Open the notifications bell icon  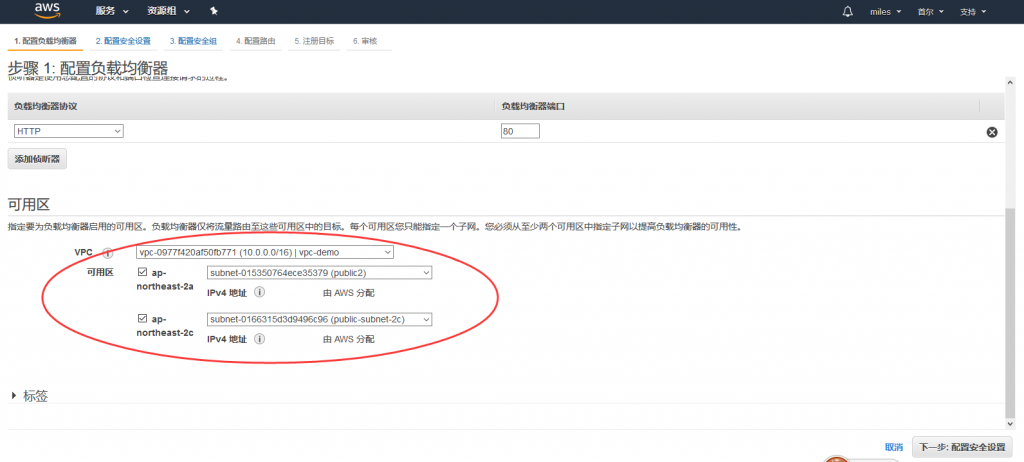(x=848, y=12)
